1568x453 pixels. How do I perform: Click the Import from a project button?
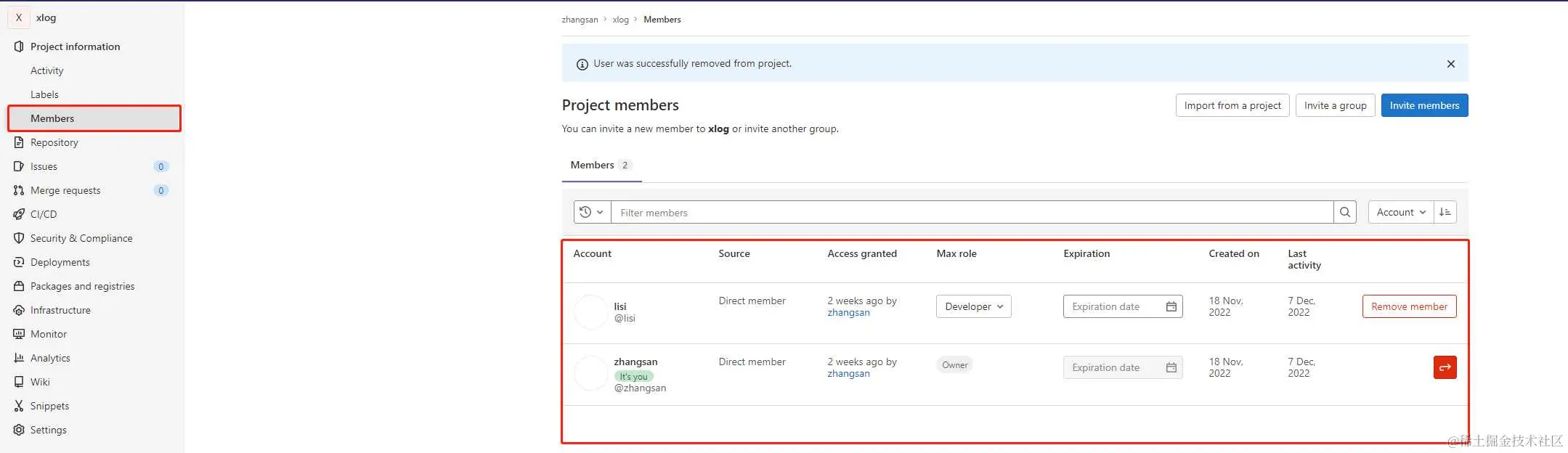pyautogui.click(x=1232, y=105)
